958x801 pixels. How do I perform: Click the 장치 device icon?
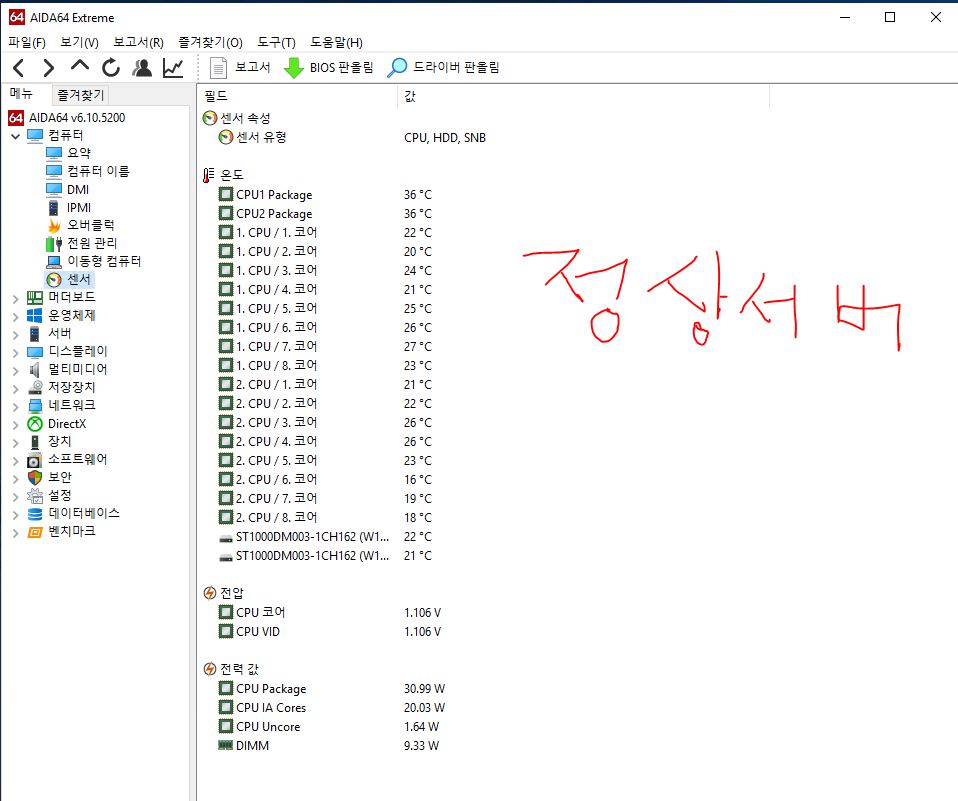pyautogui.click(x=35, y=442)
